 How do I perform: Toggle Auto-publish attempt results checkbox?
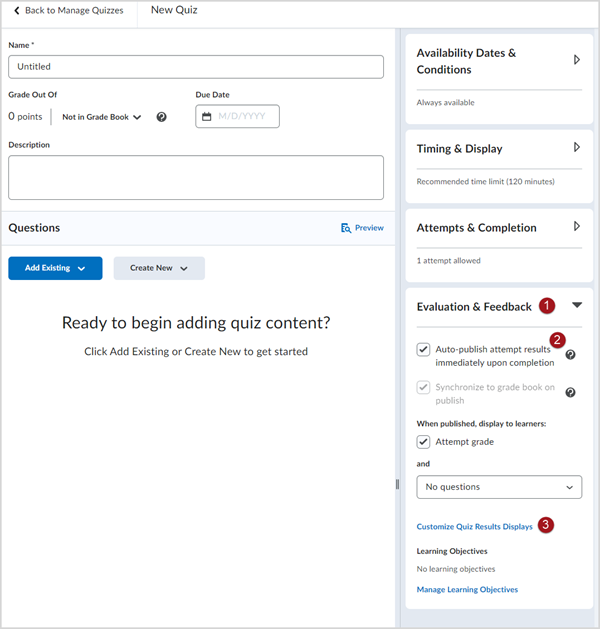423,349
